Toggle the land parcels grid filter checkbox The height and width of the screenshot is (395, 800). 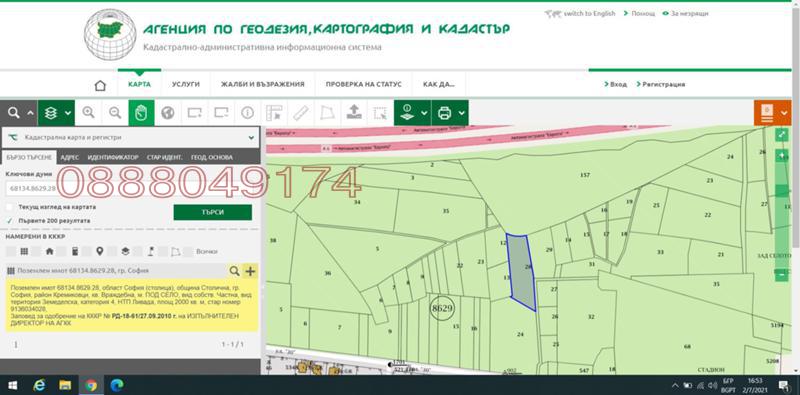pos(10,251)
